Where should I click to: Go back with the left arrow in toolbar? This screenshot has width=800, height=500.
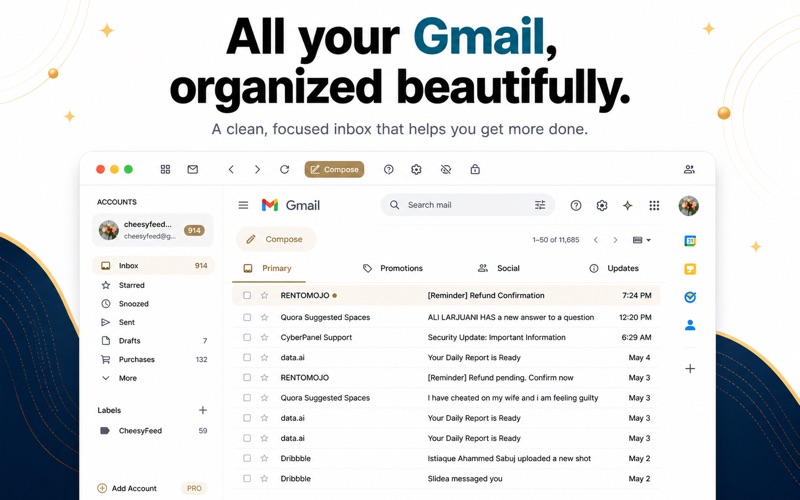point(231,169)
